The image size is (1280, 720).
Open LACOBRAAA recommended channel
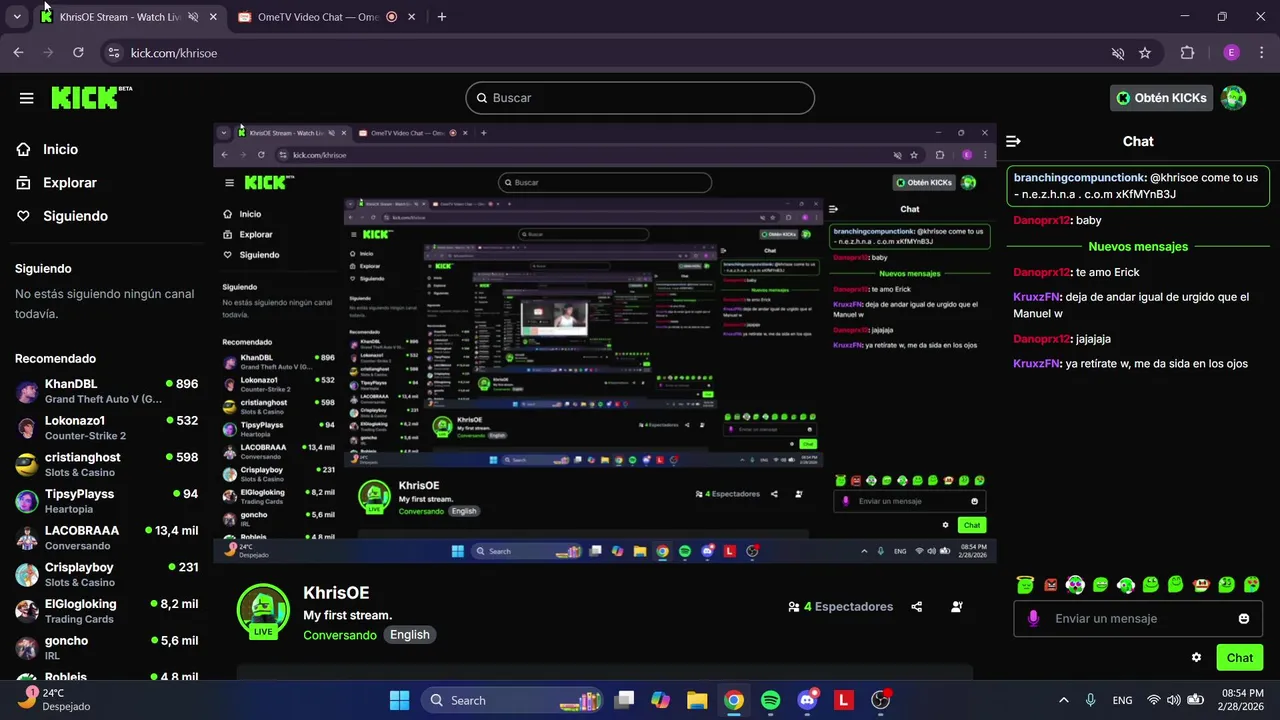coord(107,538)
